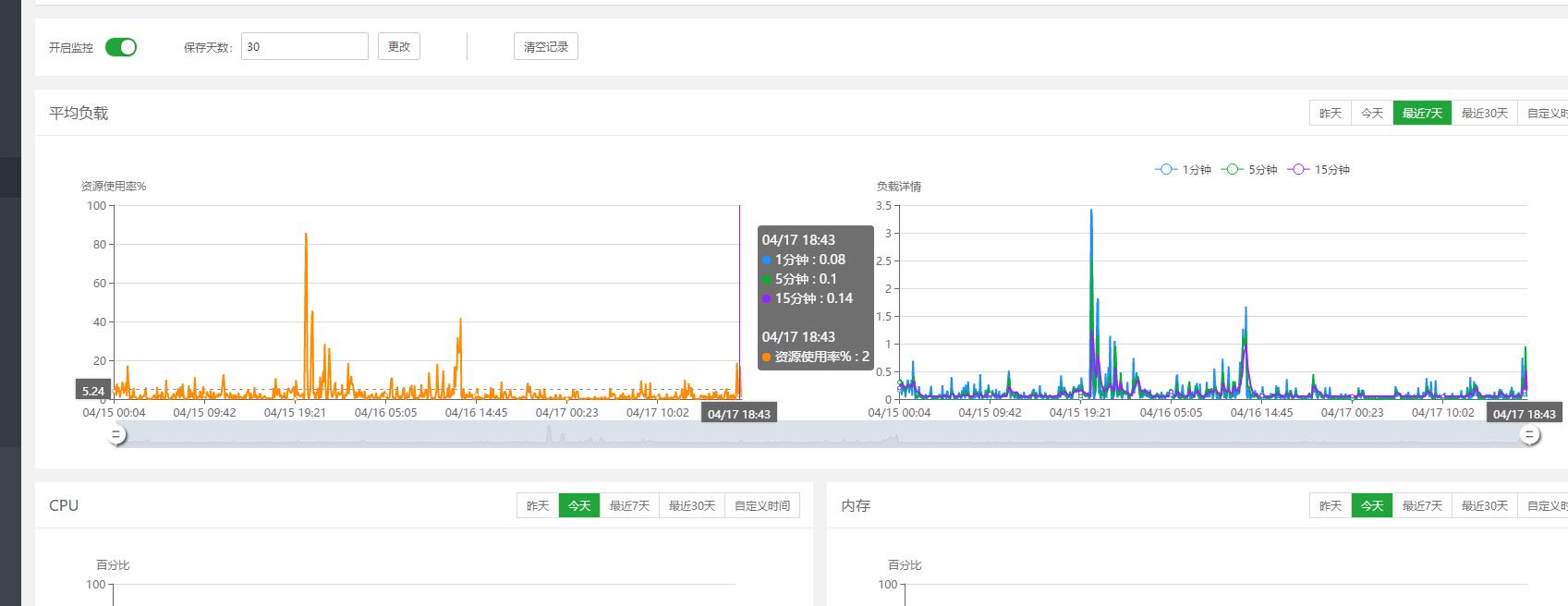This screenshot has height=606, width=1568.
Task: Show 昨天 data in the CPU panel
Action: (538, 506)
